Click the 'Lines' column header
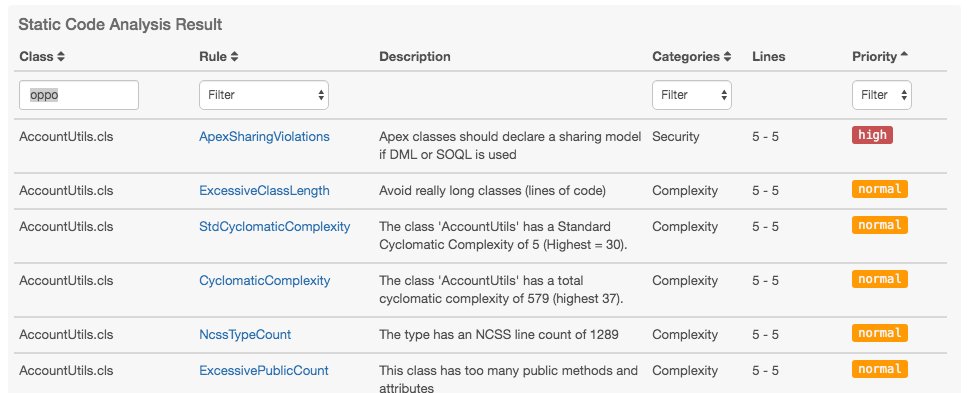 769,57
